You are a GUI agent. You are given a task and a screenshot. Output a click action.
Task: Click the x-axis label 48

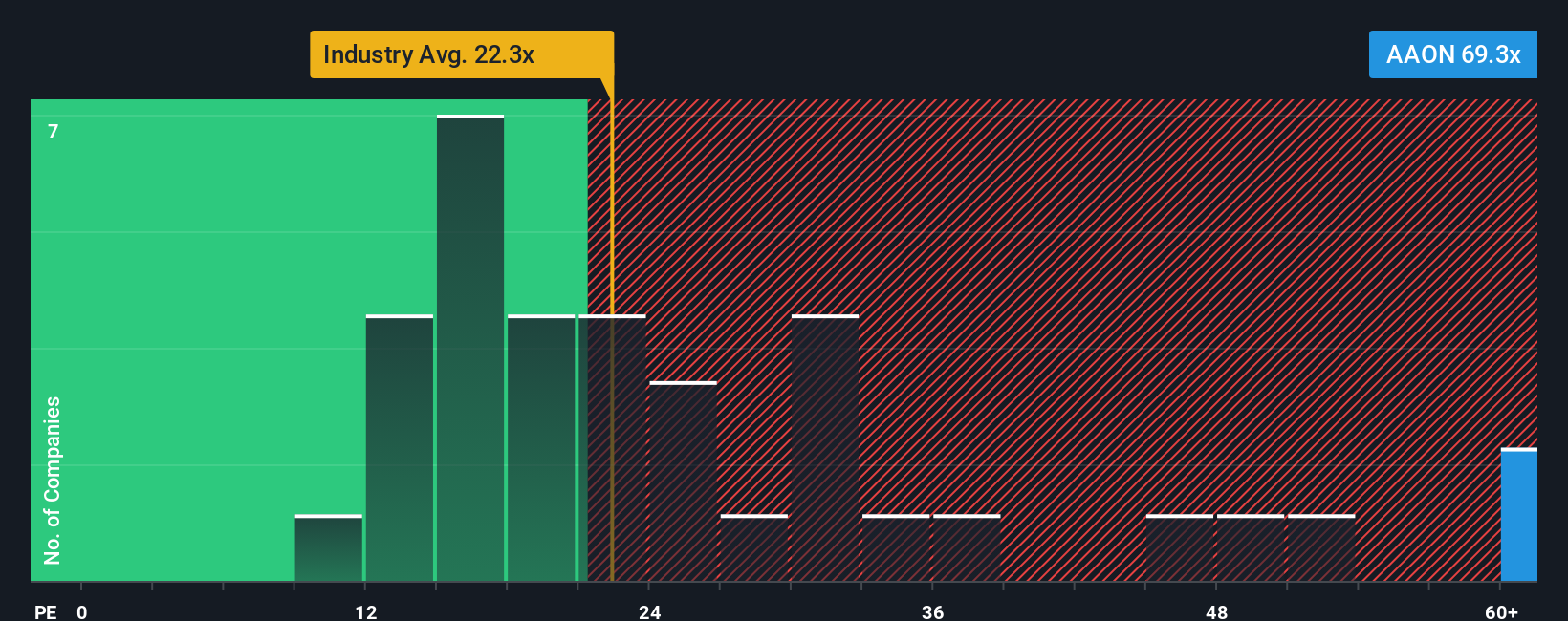point(1216,611)
